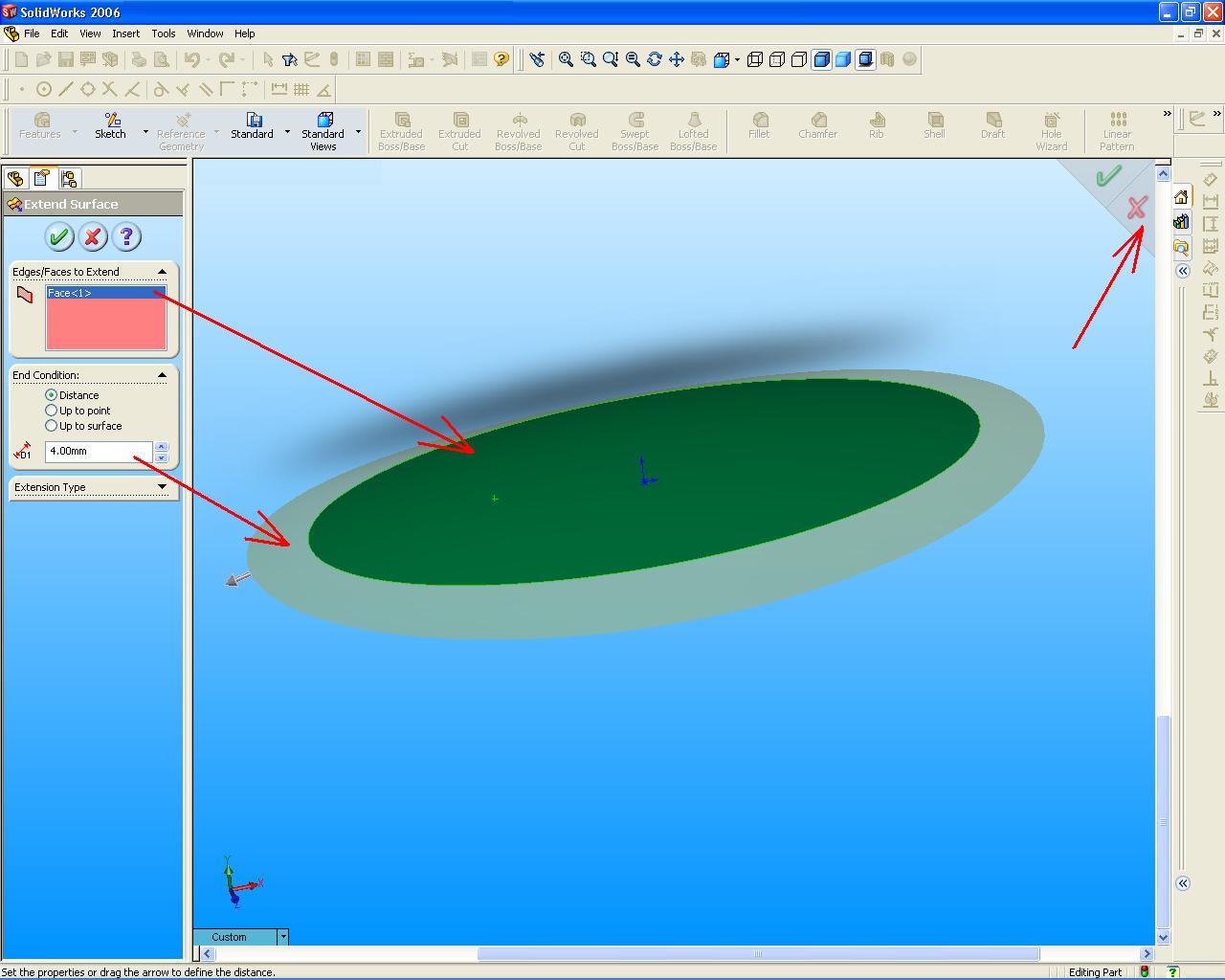The image size is (1225, 980).
Task: Open the Hole Wizard
Action: 1051,128
